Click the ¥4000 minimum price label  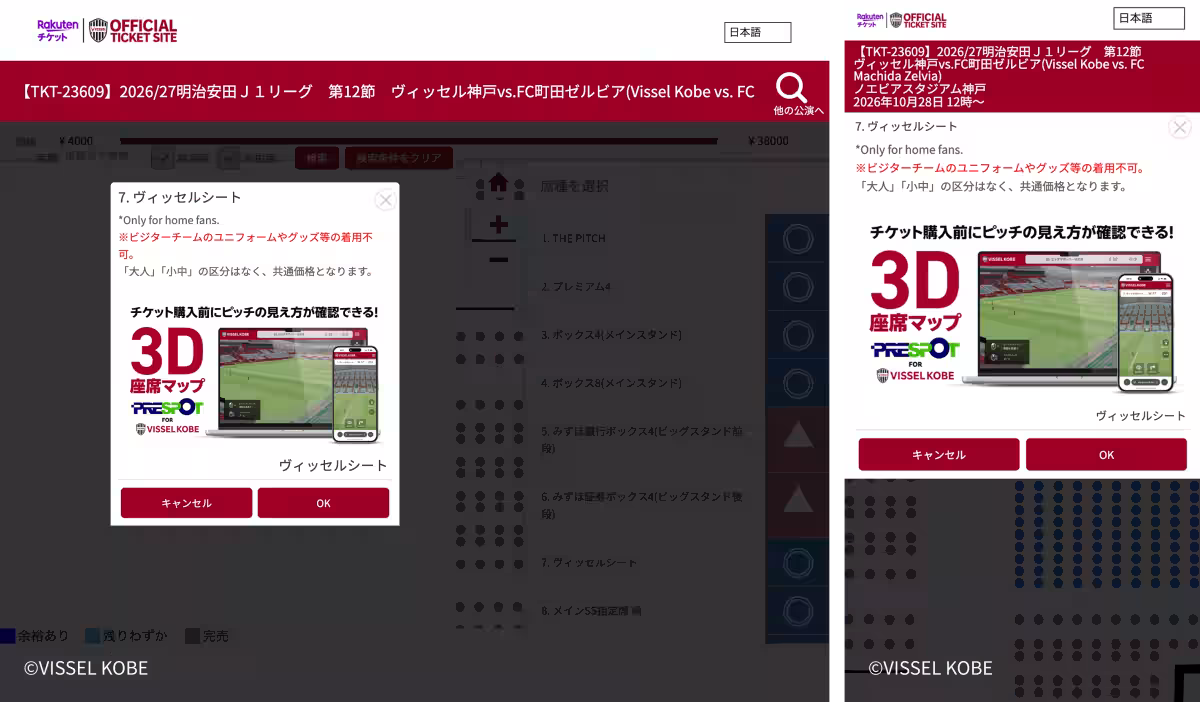[x=76, y=141]
